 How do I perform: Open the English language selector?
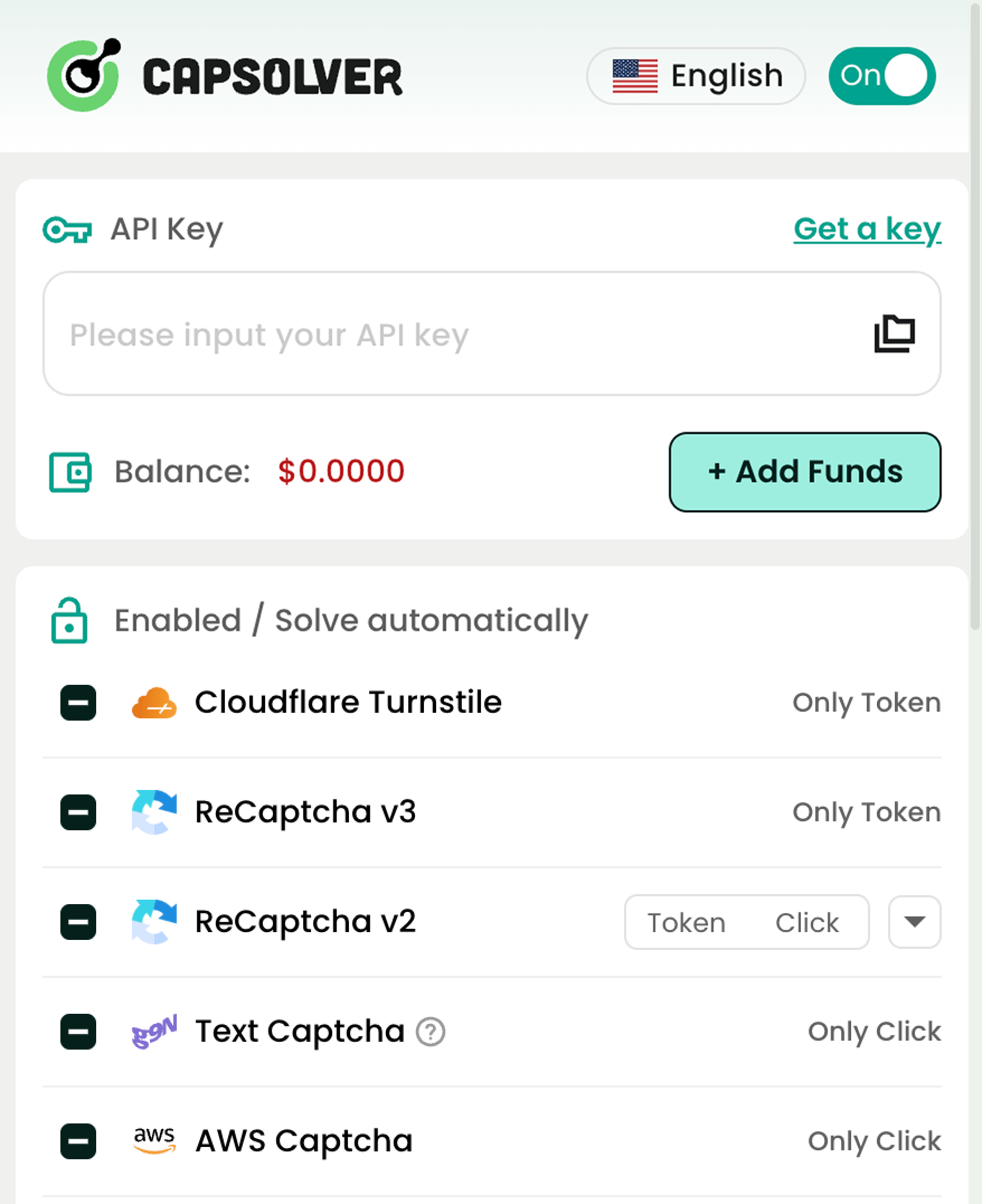pyautogui.click(x=696, y=76)
